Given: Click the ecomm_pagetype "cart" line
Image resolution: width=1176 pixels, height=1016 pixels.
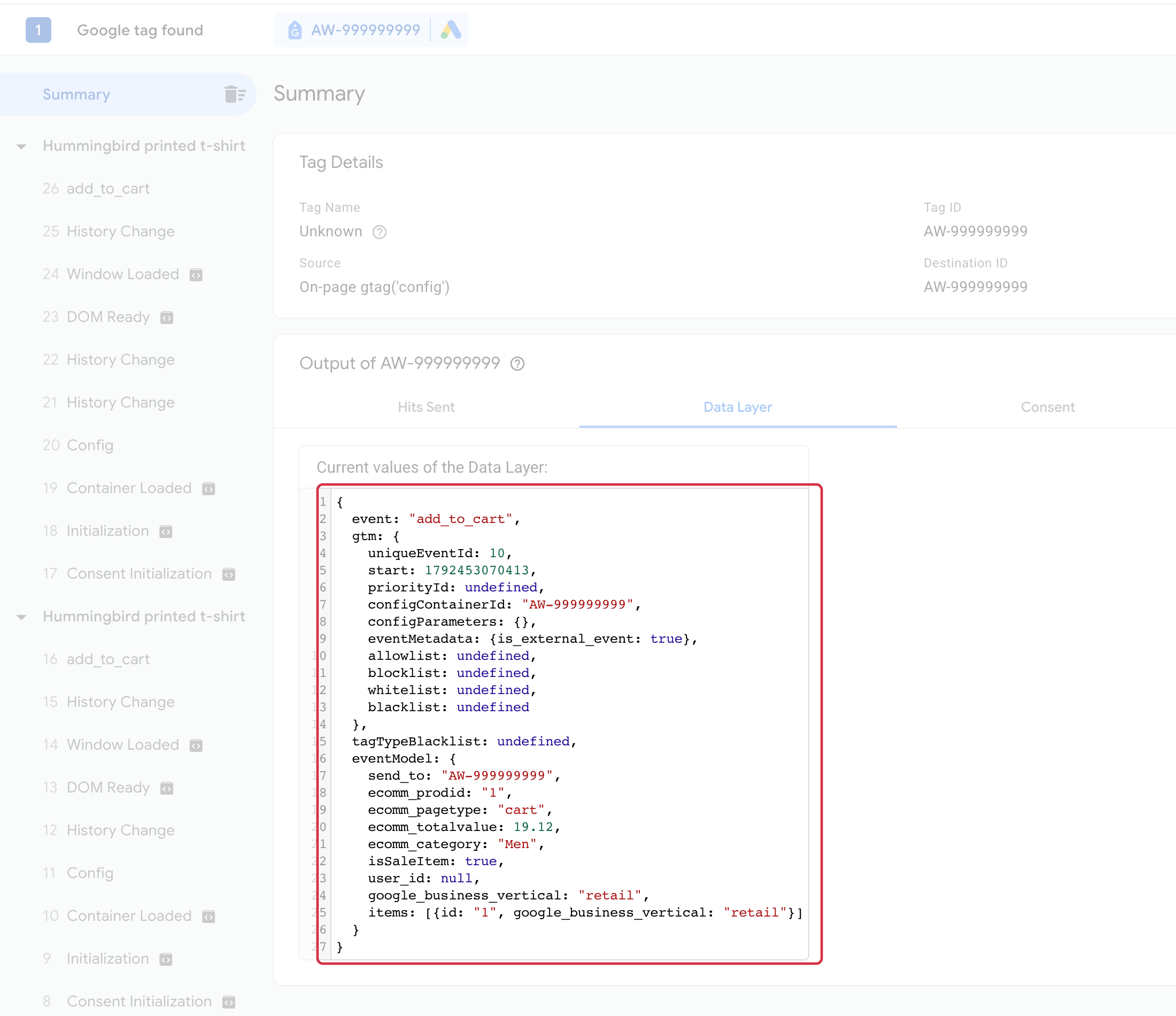Looking at the screenshot, I should pos(460,810).
